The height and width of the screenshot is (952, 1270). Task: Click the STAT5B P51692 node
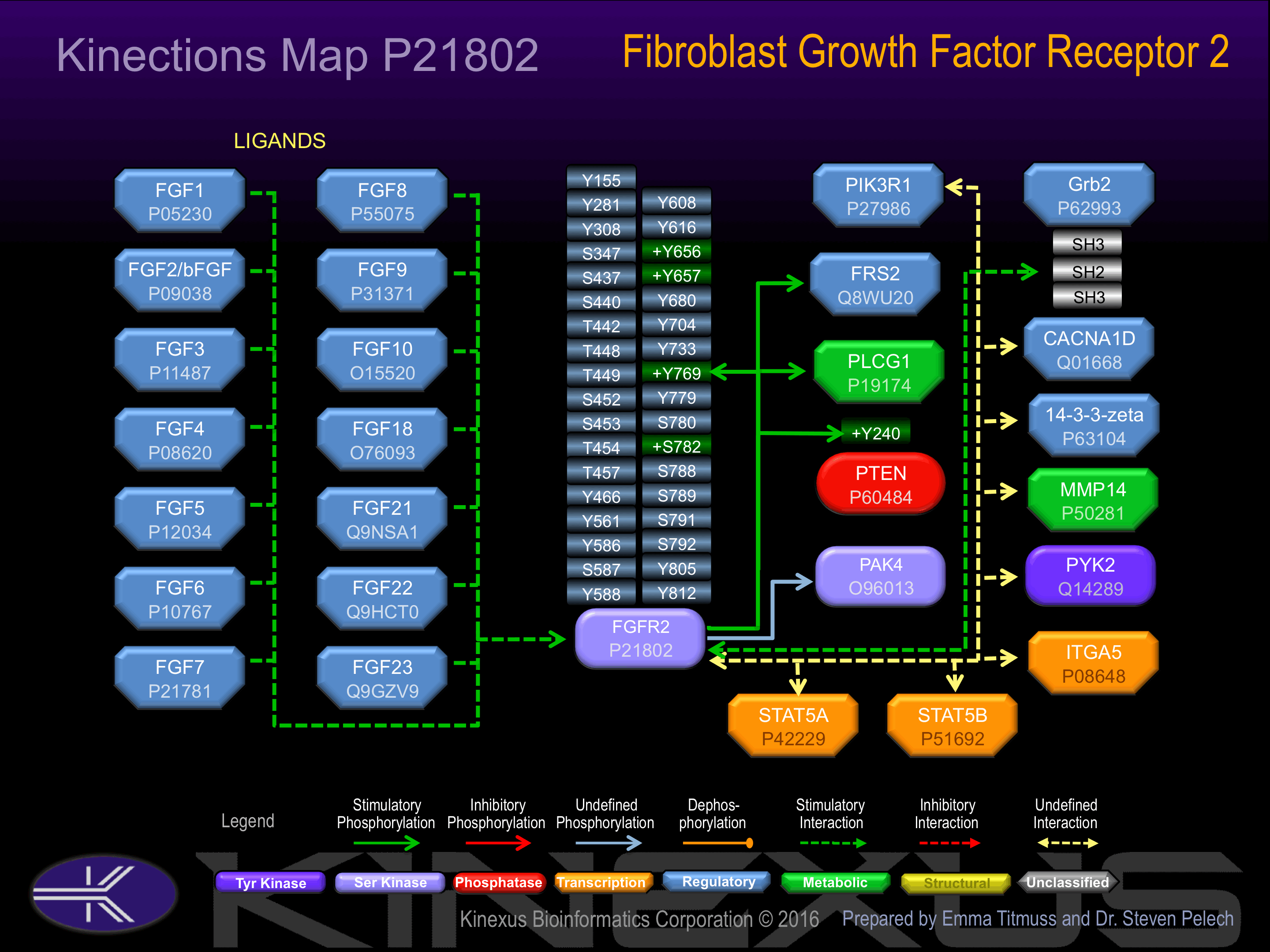952,726
